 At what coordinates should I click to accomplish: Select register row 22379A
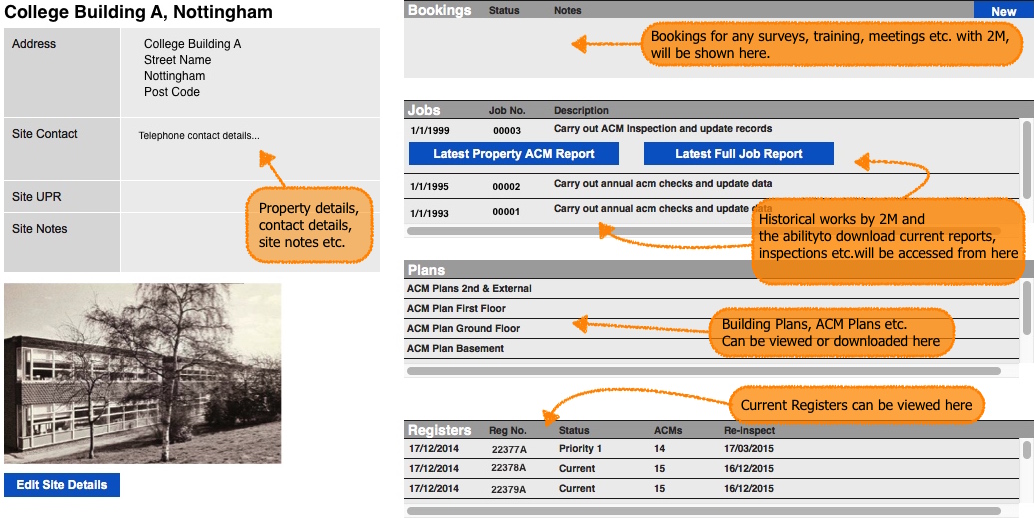[711, 488]
